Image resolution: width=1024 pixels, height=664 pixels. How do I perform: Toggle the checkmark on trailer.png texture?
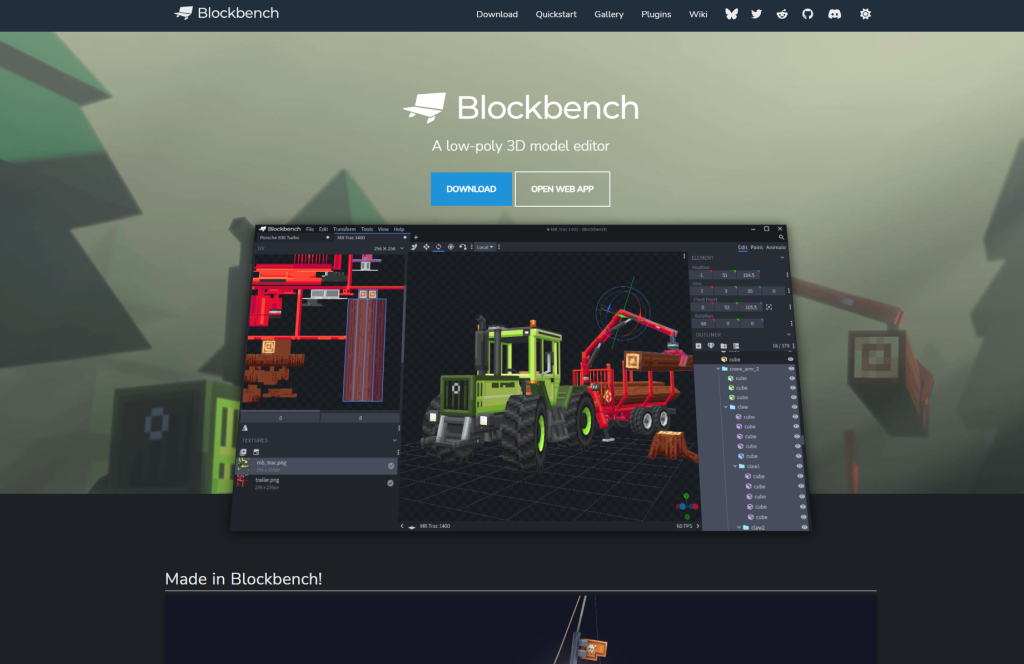click(390, 483)
